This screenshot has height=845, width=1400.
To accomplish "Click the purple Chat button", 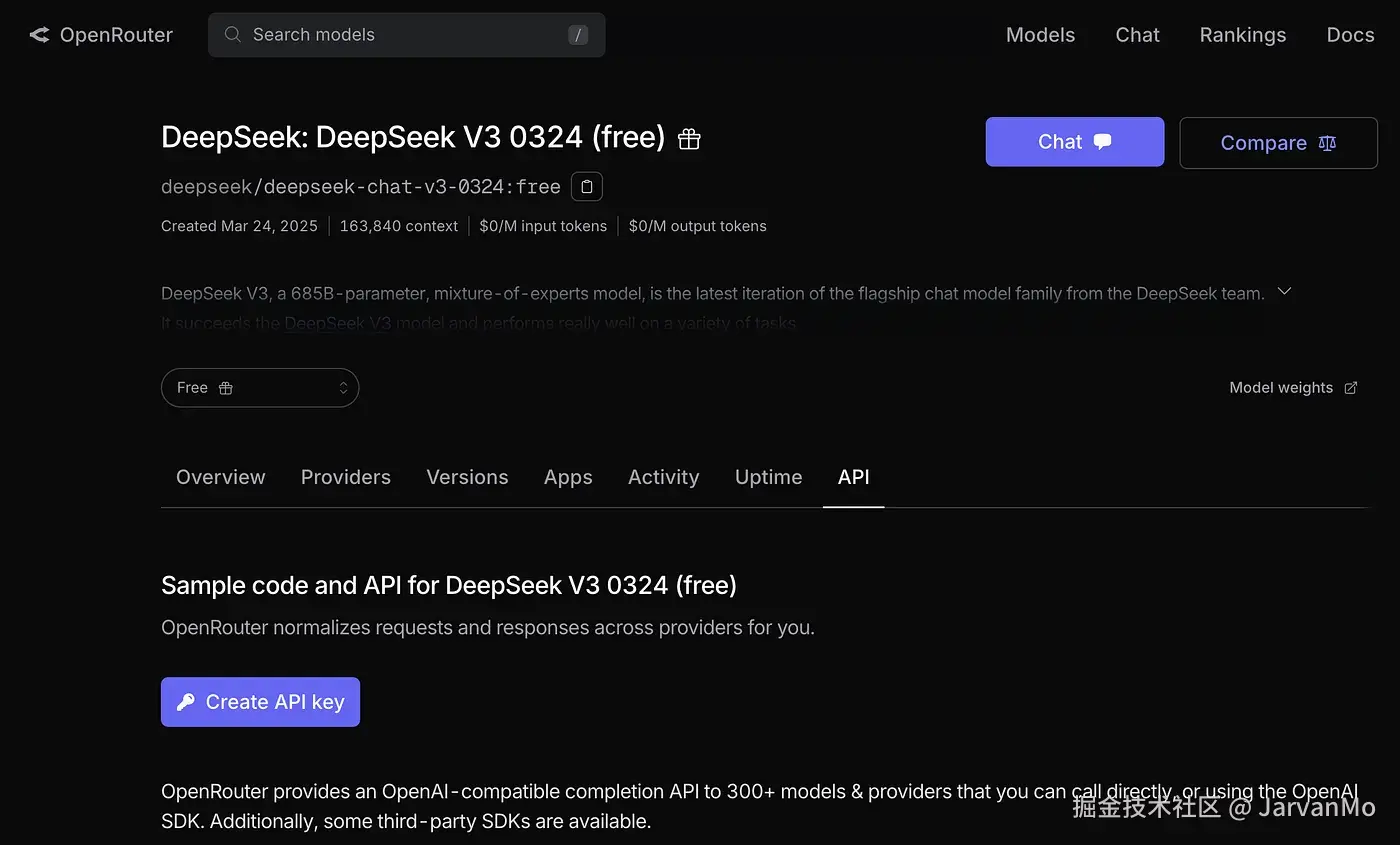I will point(1074,142).
